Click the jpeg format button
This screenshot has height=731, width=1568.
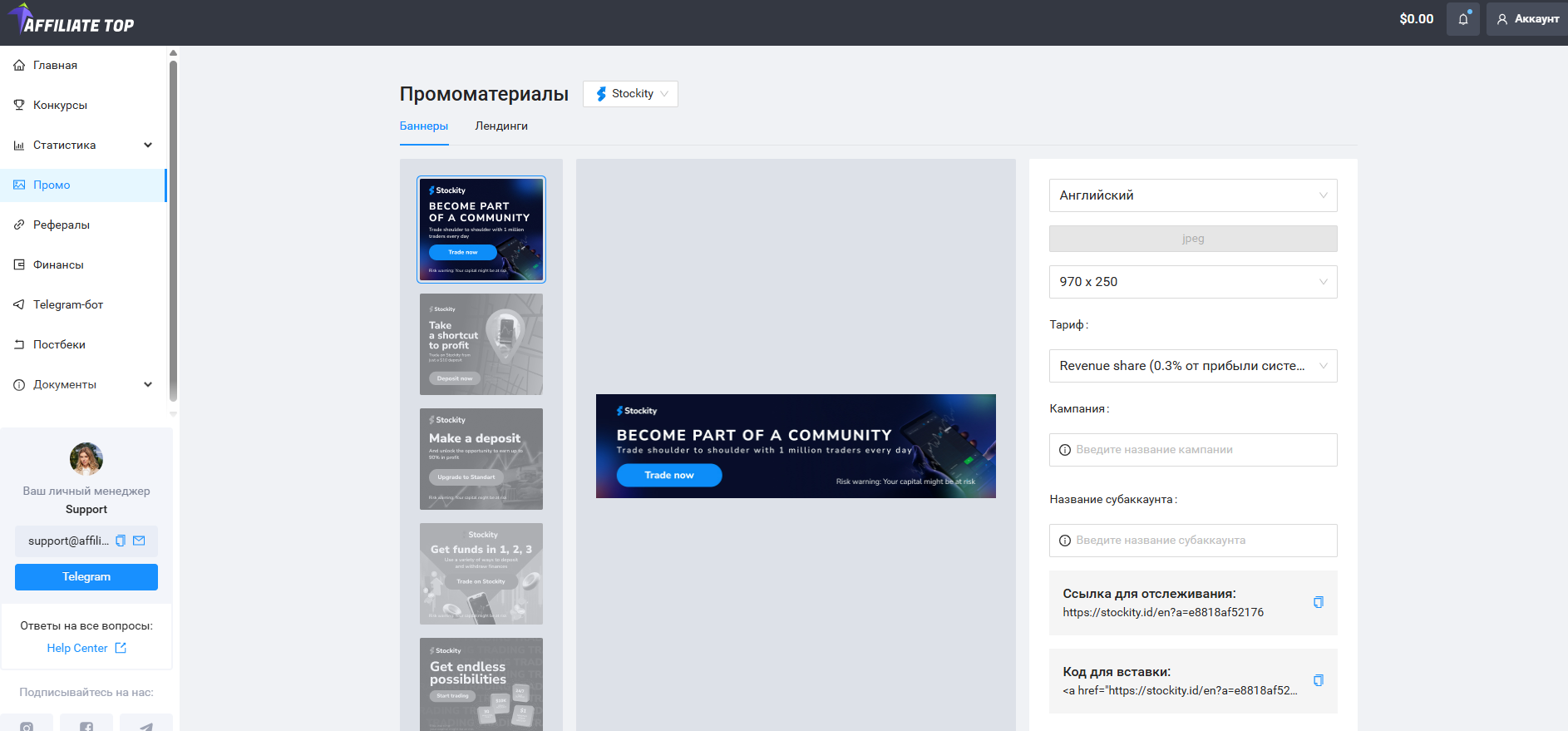(x=1193, y=239)
